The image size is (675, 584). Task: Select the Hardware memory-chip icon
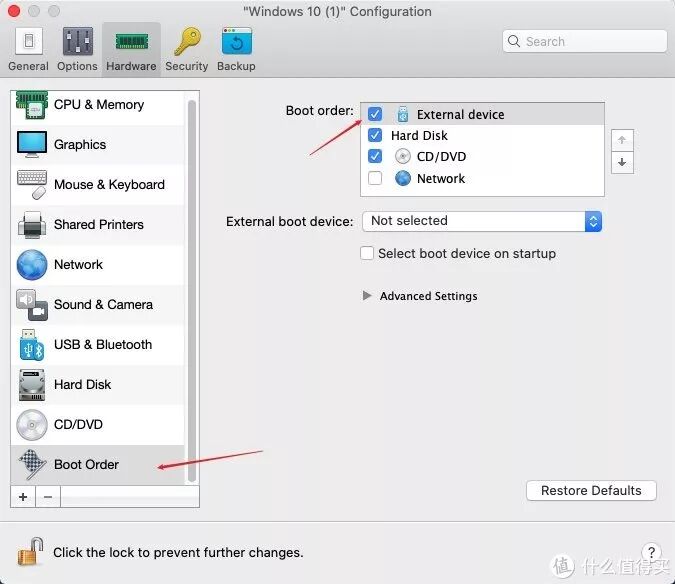[132, 42]
